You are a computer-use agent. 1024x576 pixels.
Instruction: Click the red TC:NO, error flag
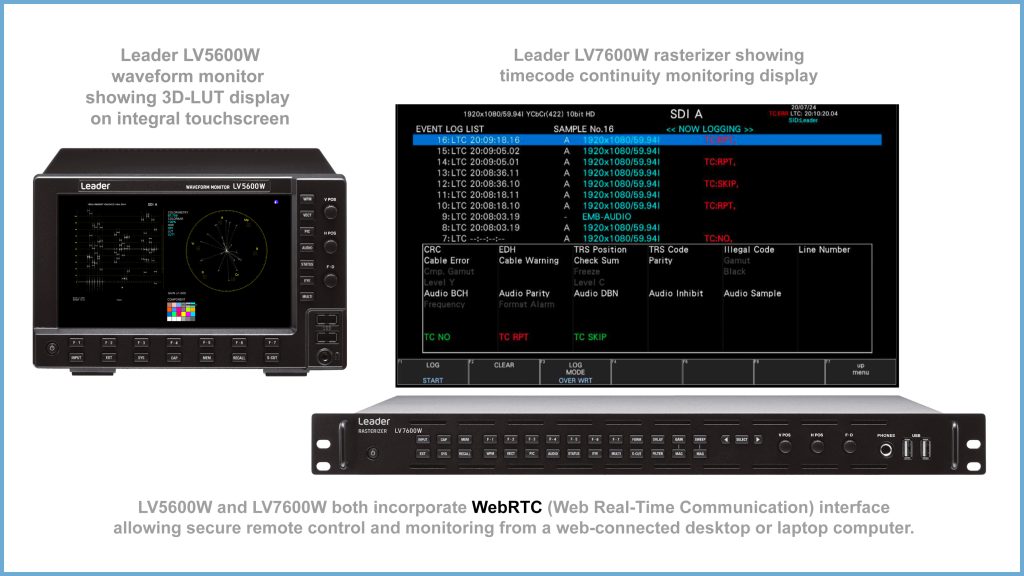[718, 239]
